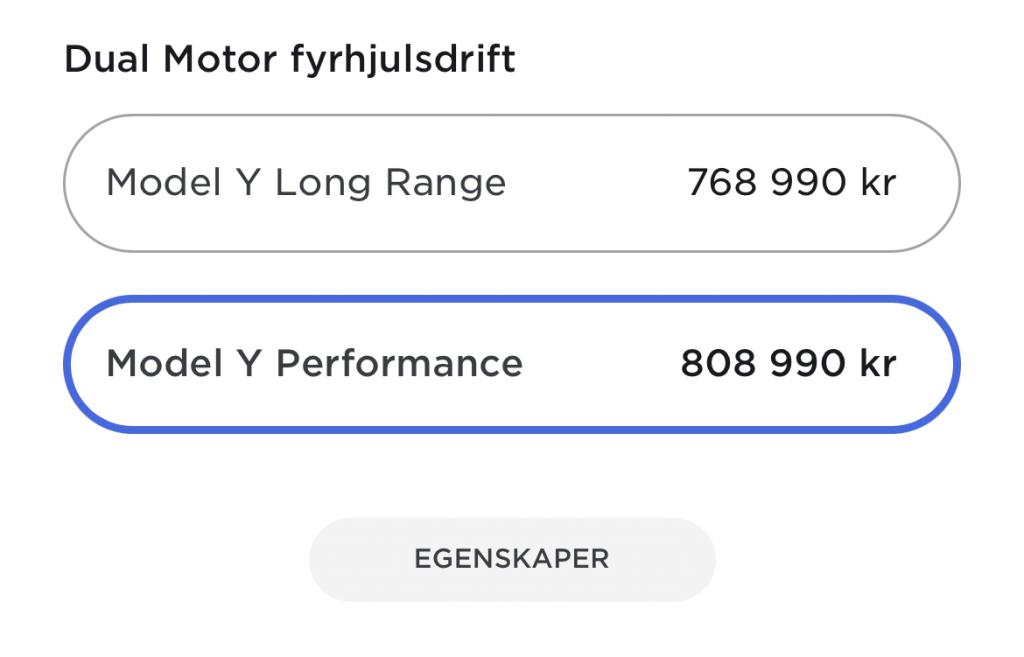The width and height of the screenshot is (1024, 657).
Task: Tap the words "Long Range" in the first option
Action: pos(390,183)
